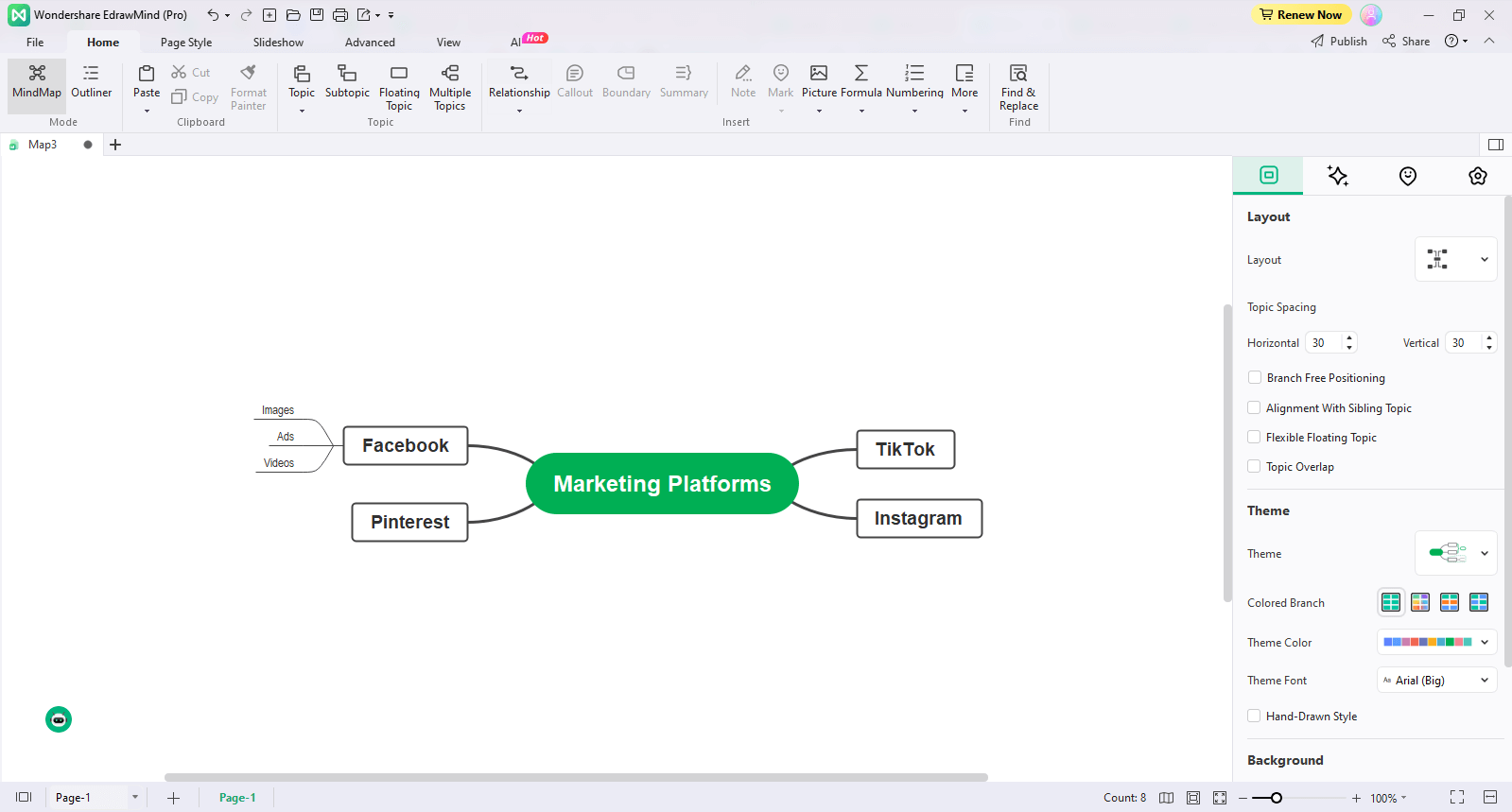Switch to Outliner mode
Screen dimensions: 1512x812
[91, 81]
